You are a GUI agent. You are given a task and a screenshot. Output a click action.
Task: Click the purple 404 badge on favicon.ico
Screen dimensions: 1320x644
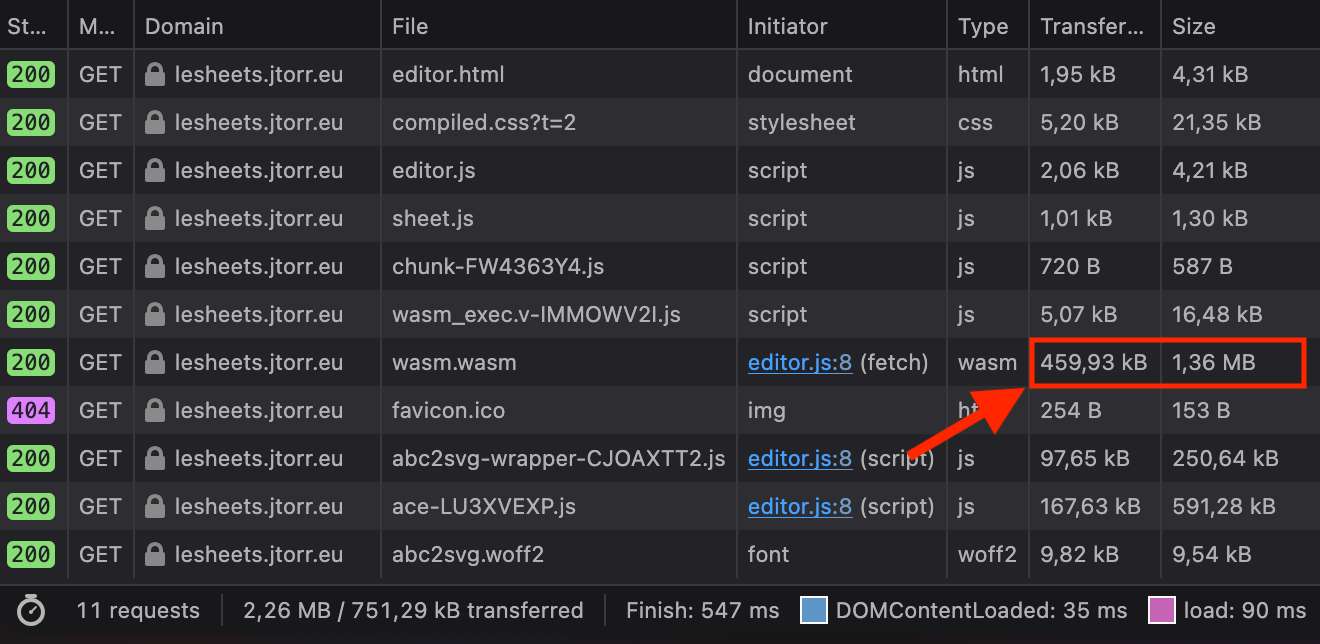coord(33,410)
